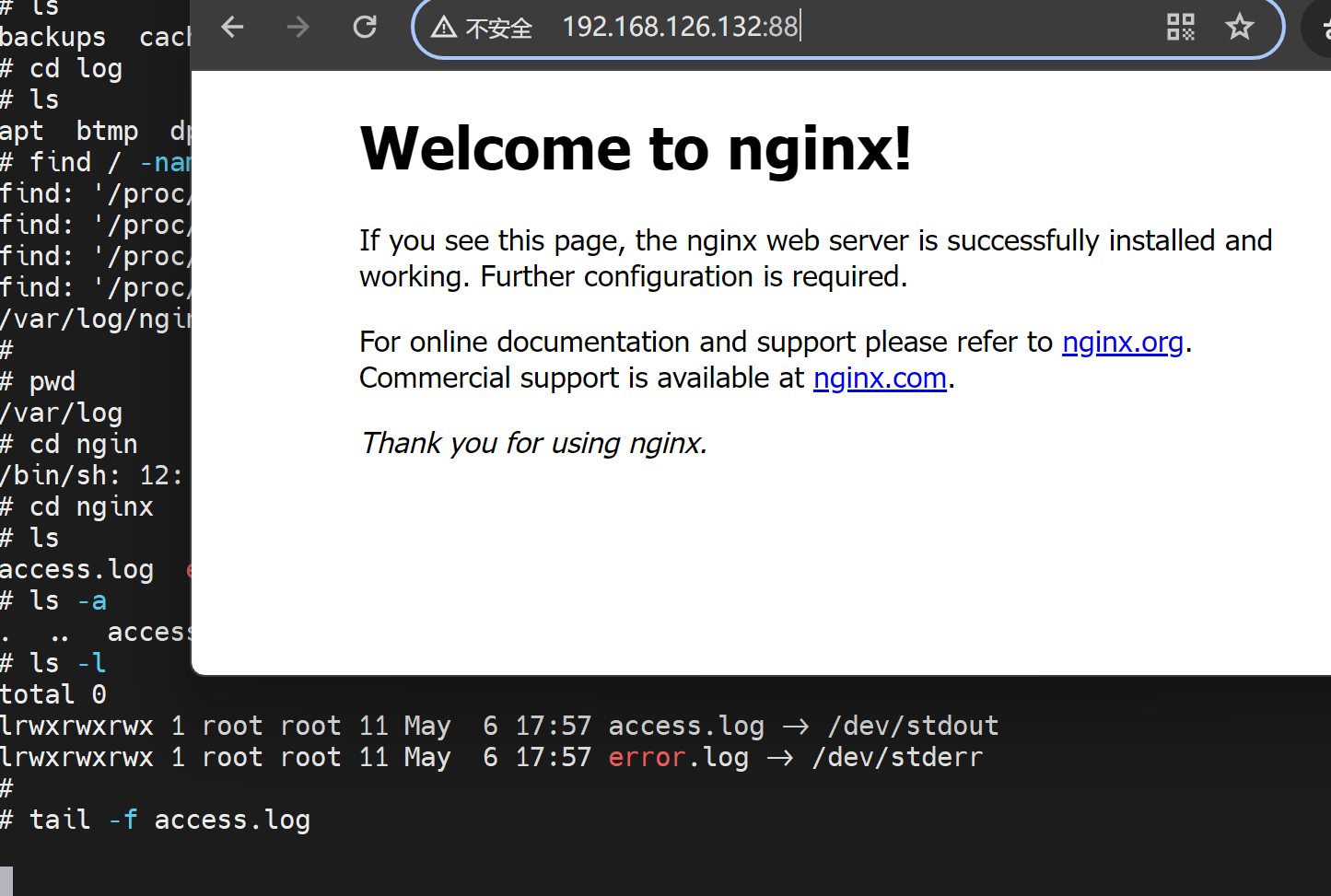Focus the 192.168.126.132:88 address field
Image resolution: width=1331 pixels, height=896 pixels.
[x=829, y=28]
